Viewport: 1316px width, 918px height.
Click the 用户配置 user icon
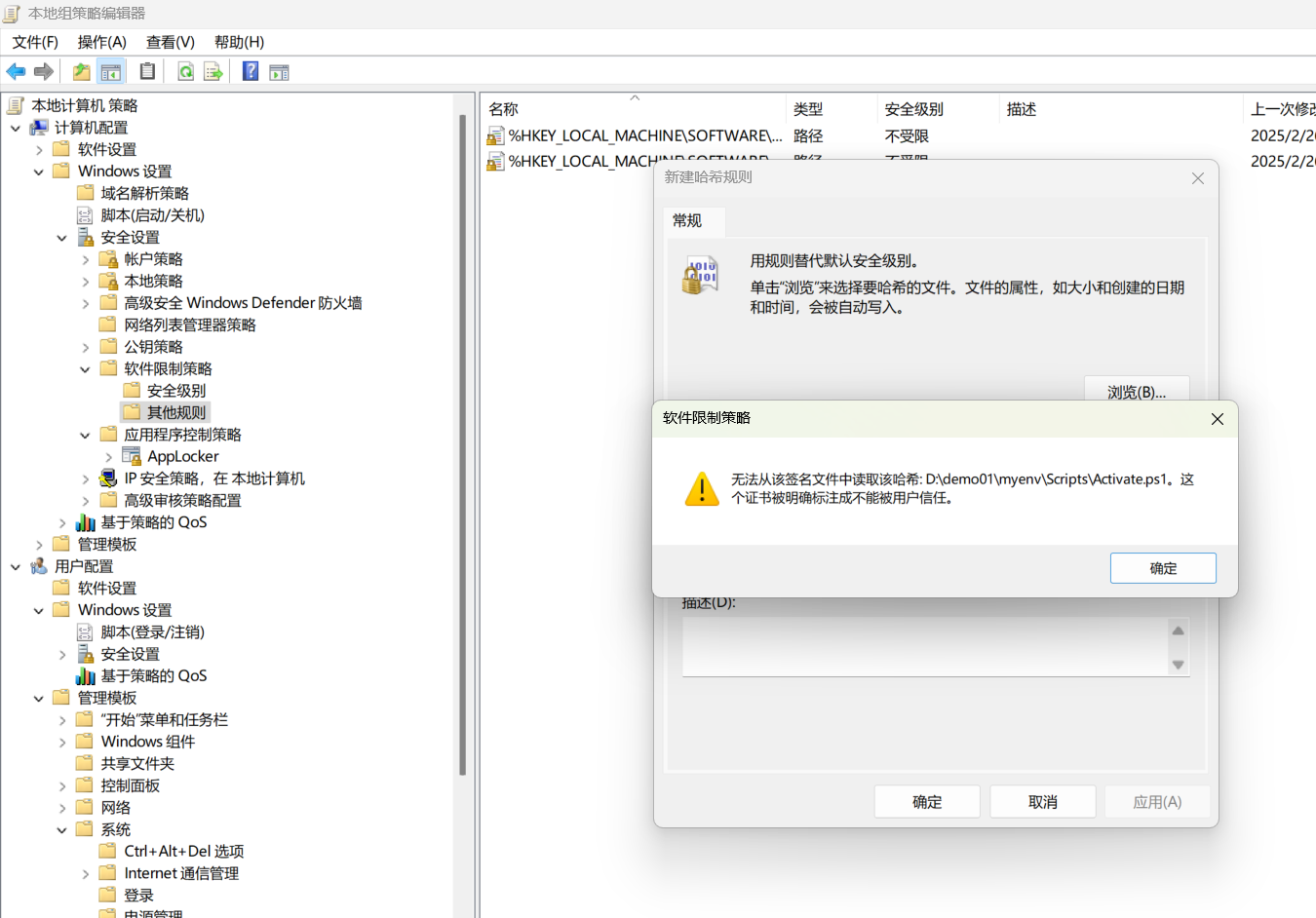coord(39,566)
